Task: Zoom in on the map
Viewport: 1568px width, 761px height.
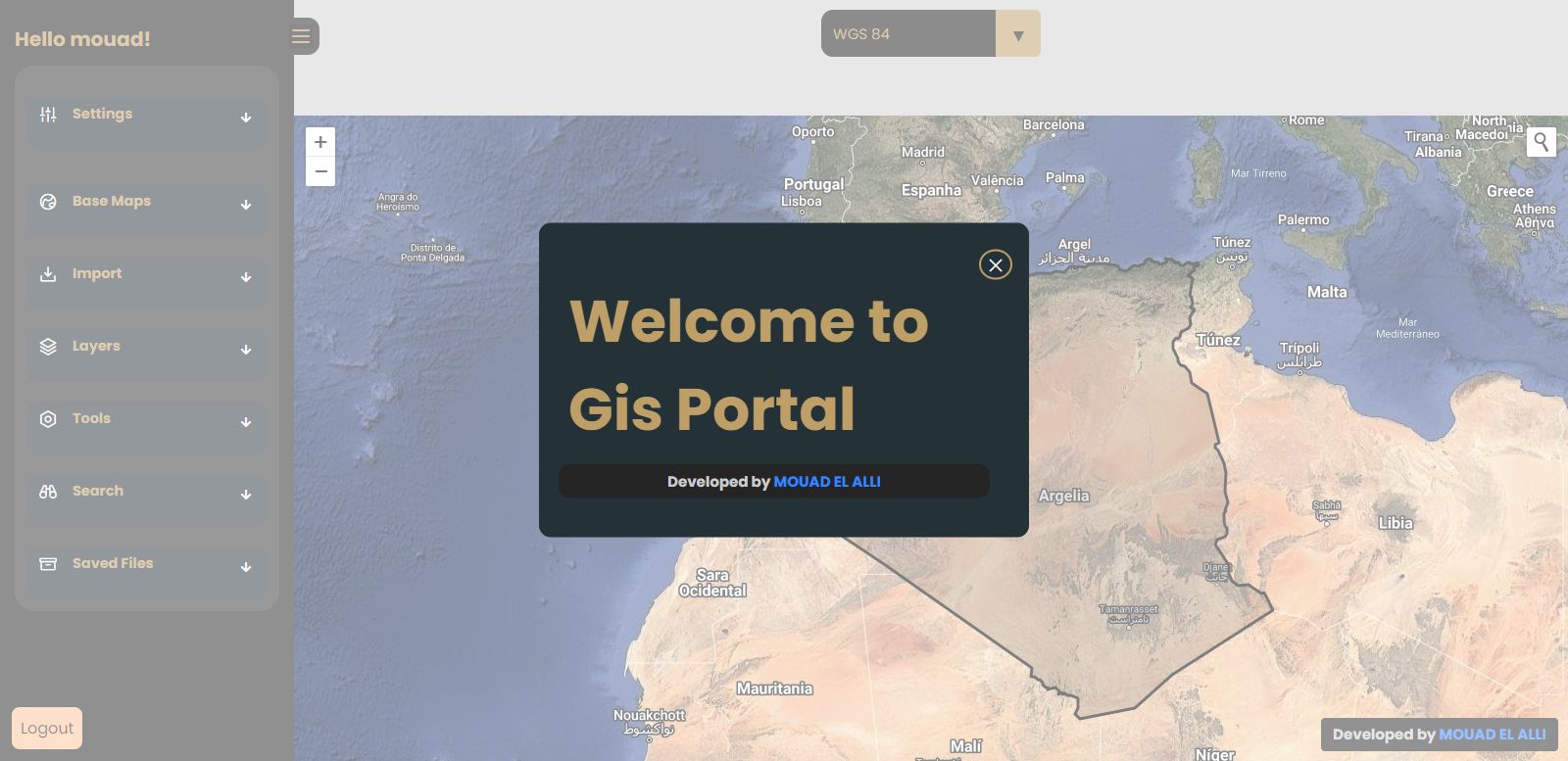Action: 320,142
